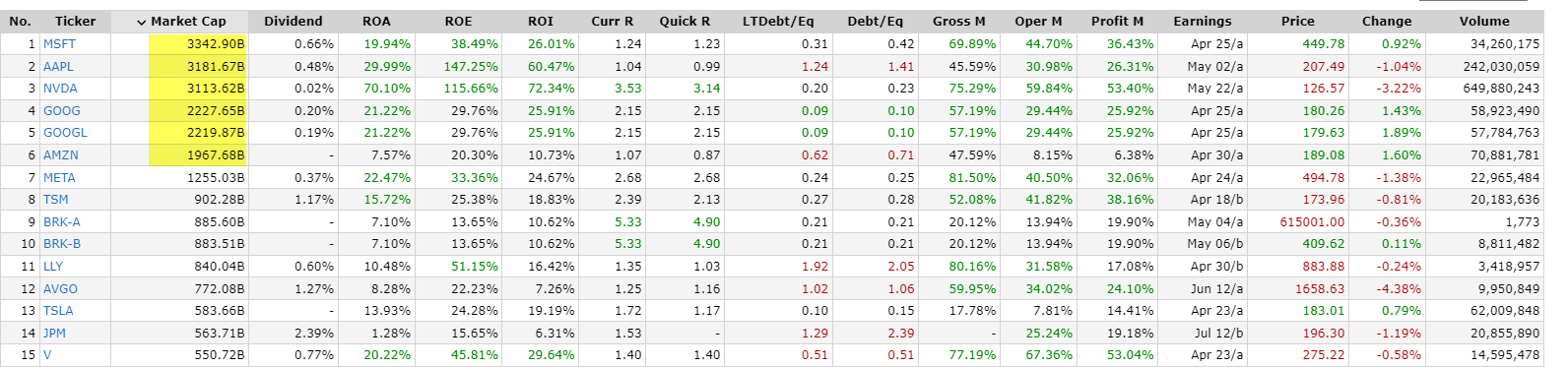
Task: Click BRK-A price 615001.00
Action: click(x=1312, y=222)
